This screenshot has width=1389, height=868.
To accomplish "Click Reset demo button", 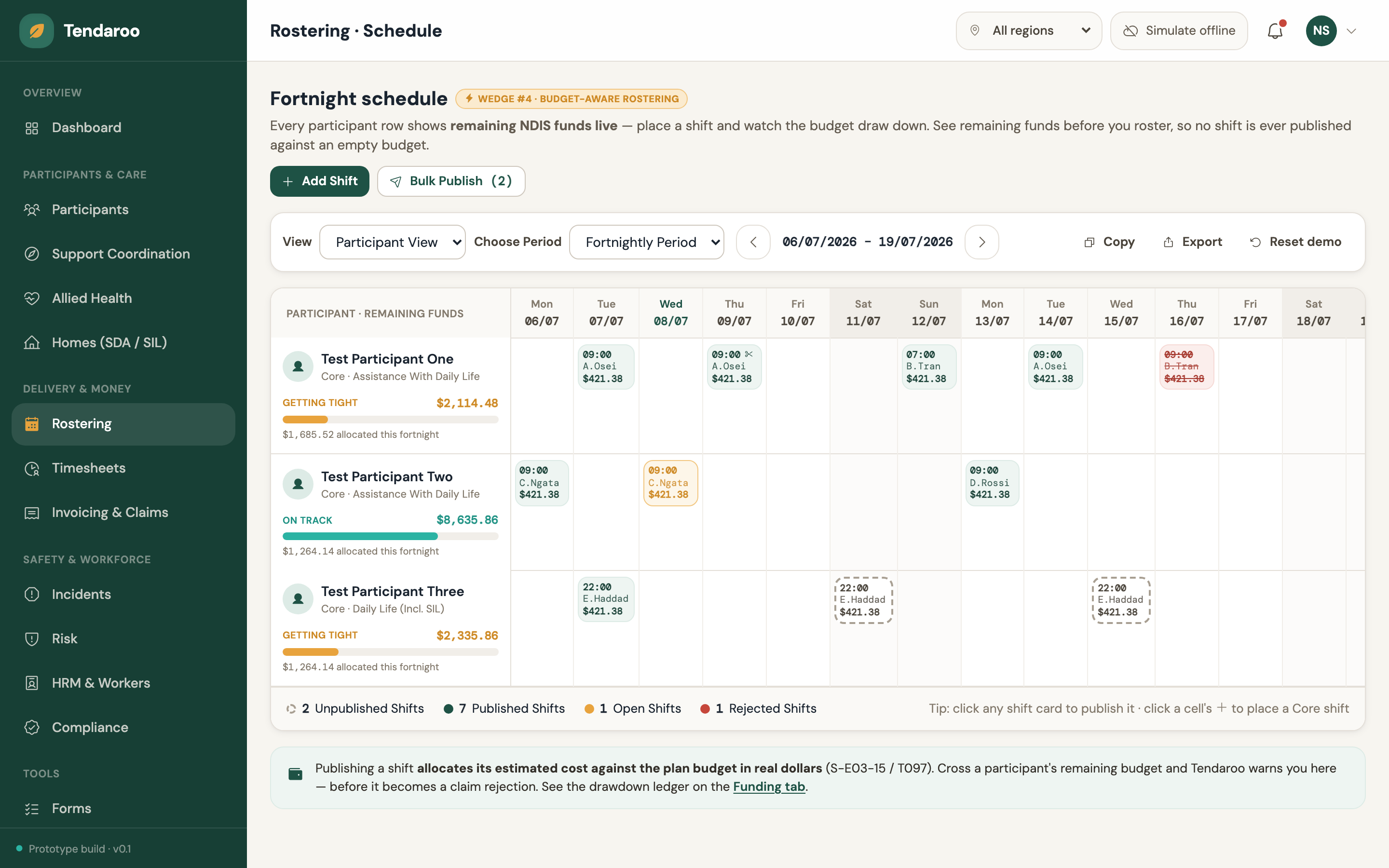I will tap(1295, 242).
